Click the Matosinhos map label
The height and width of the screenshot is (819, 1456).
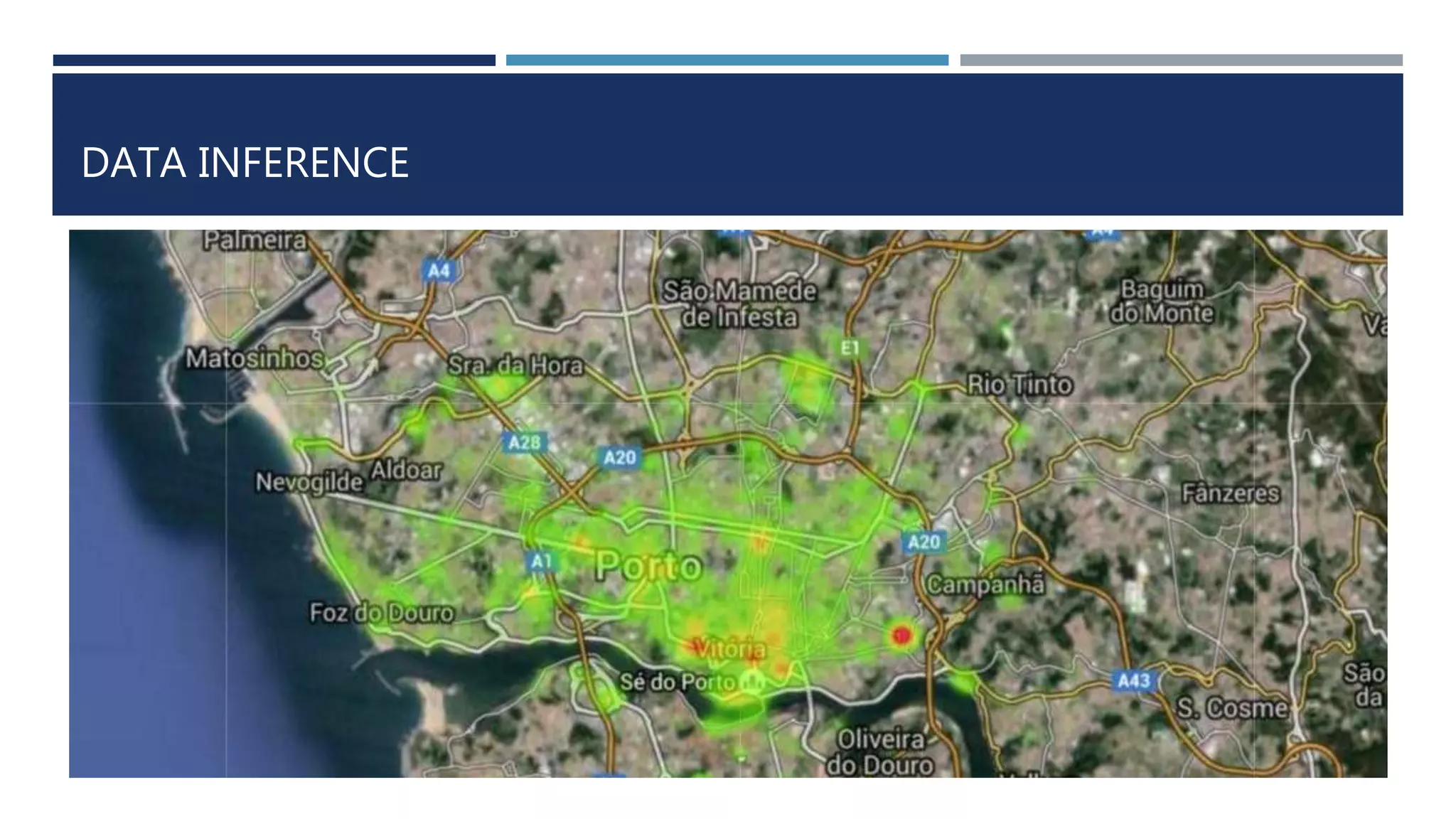255,358
